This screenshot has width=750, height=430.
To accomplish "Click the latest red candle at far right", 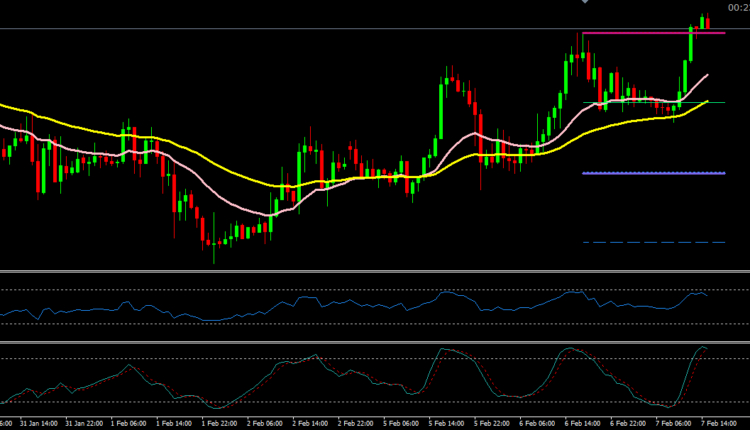I will click(708, 24).
